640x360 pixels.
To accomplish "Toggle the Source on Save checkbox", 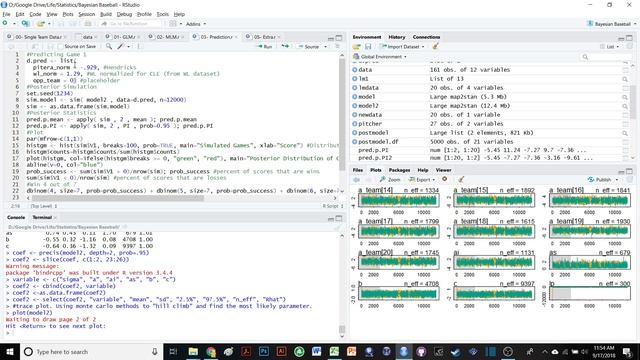I will click(x=61, y=47).
